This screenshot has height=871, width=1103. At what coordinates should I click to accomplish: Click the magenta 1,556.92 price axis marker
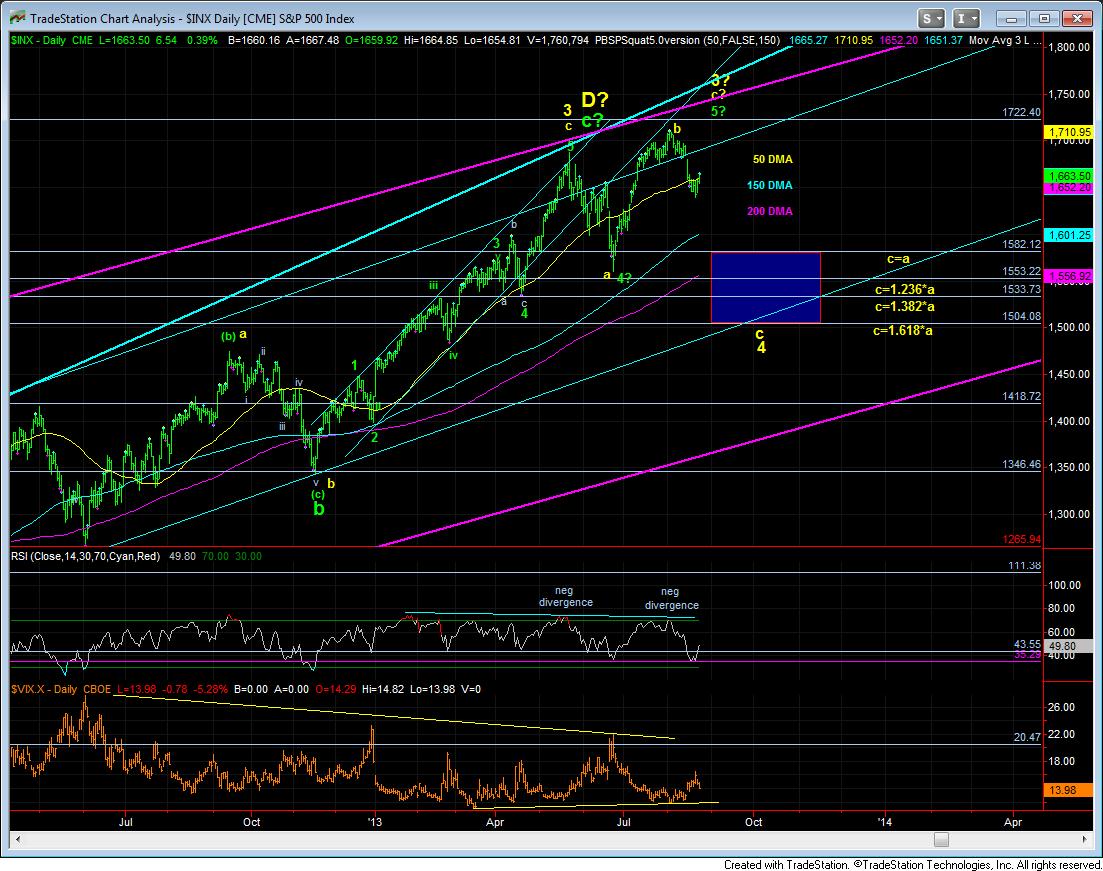tap(1069, 276)
